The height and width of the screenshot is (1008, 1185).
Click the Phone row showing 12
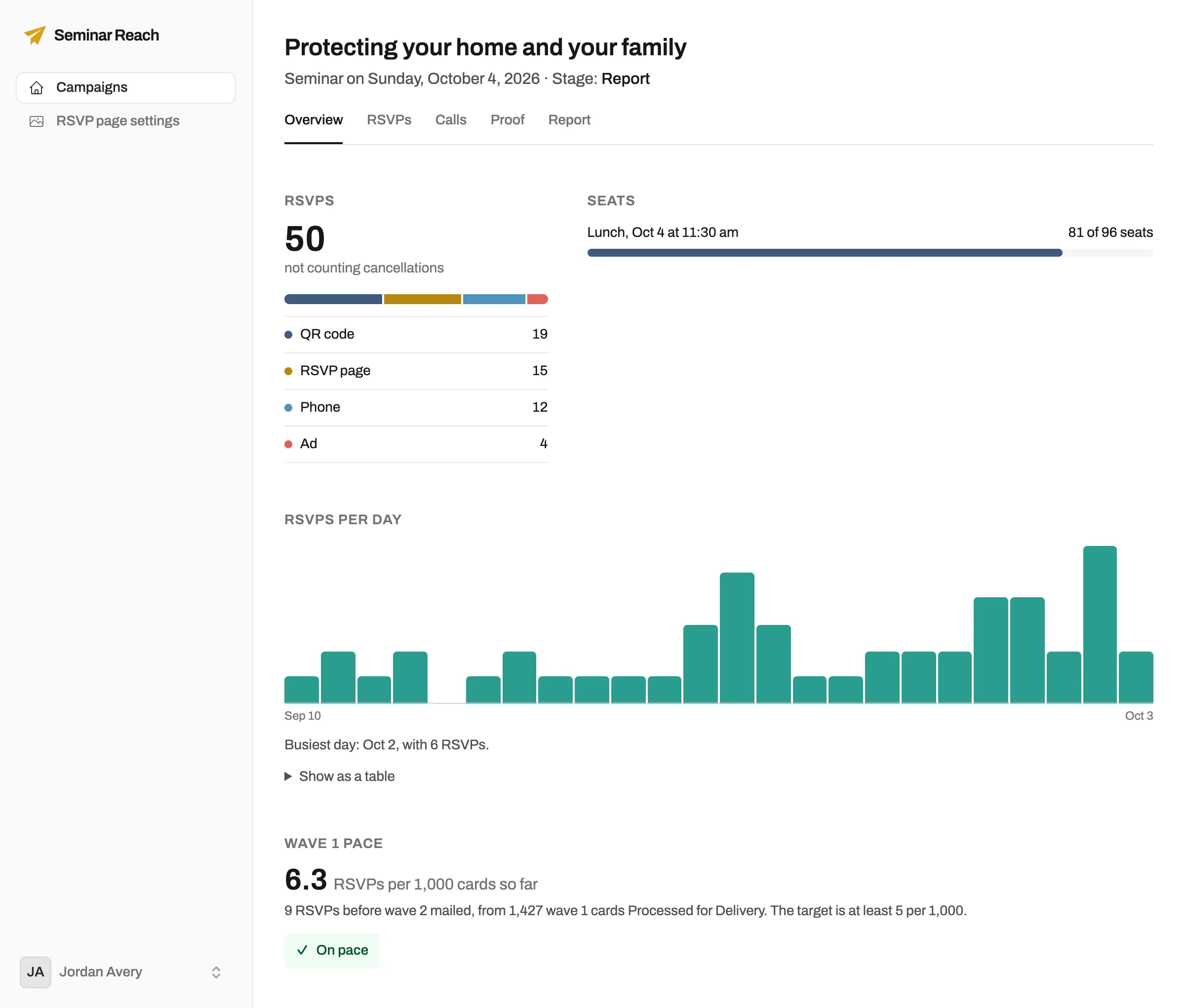coord(416,407)
